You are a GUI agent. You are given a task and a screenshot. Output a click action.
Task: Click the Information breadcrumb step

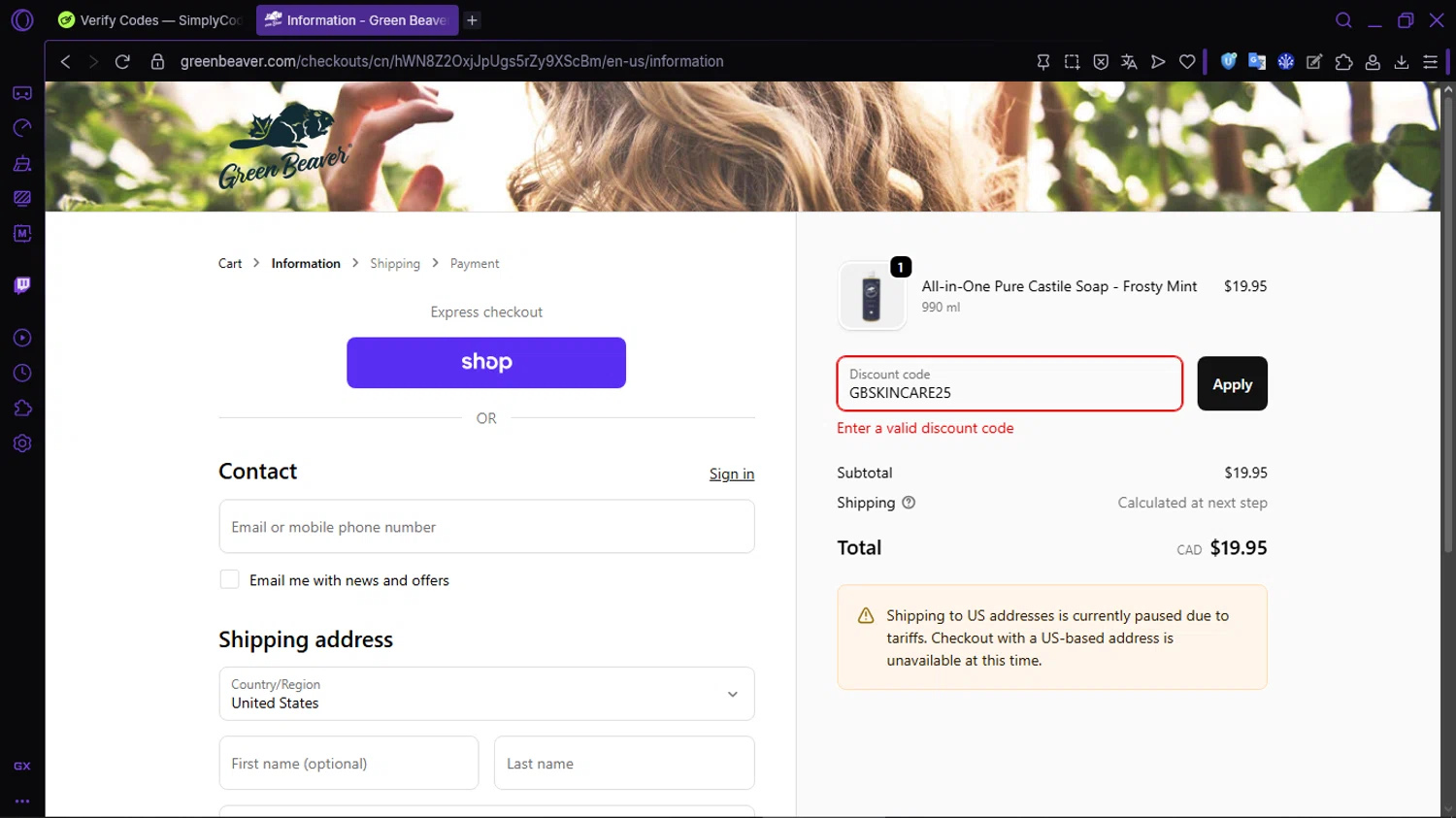(306, 264)
